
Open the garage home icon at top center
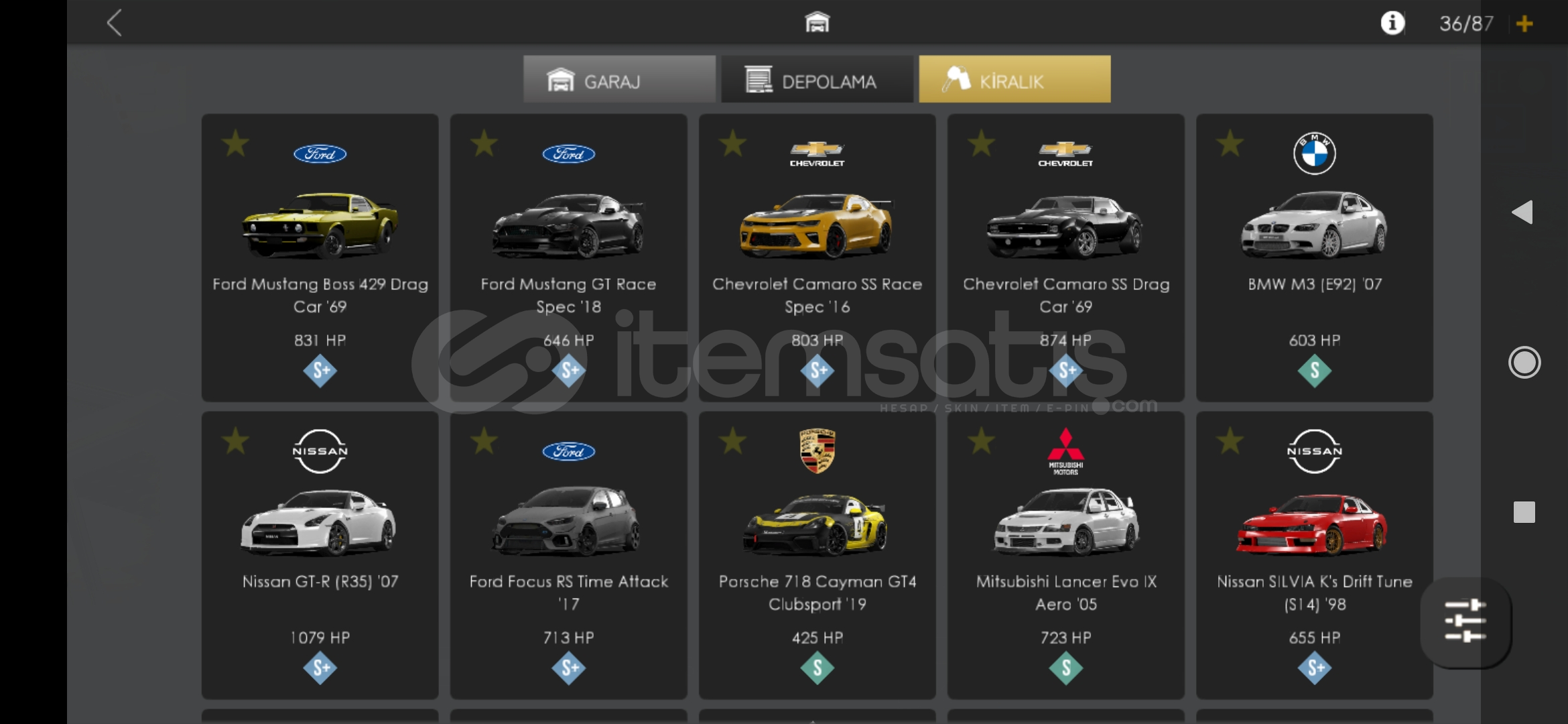pyautogui.click(x=817, y=23)
